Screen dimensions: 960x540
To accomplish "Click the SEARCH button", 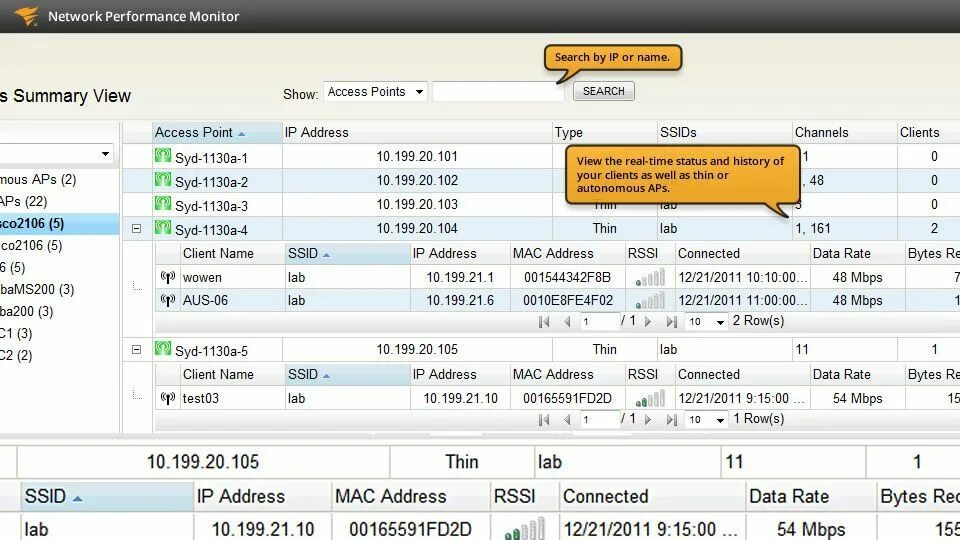I will pos(604,91).
